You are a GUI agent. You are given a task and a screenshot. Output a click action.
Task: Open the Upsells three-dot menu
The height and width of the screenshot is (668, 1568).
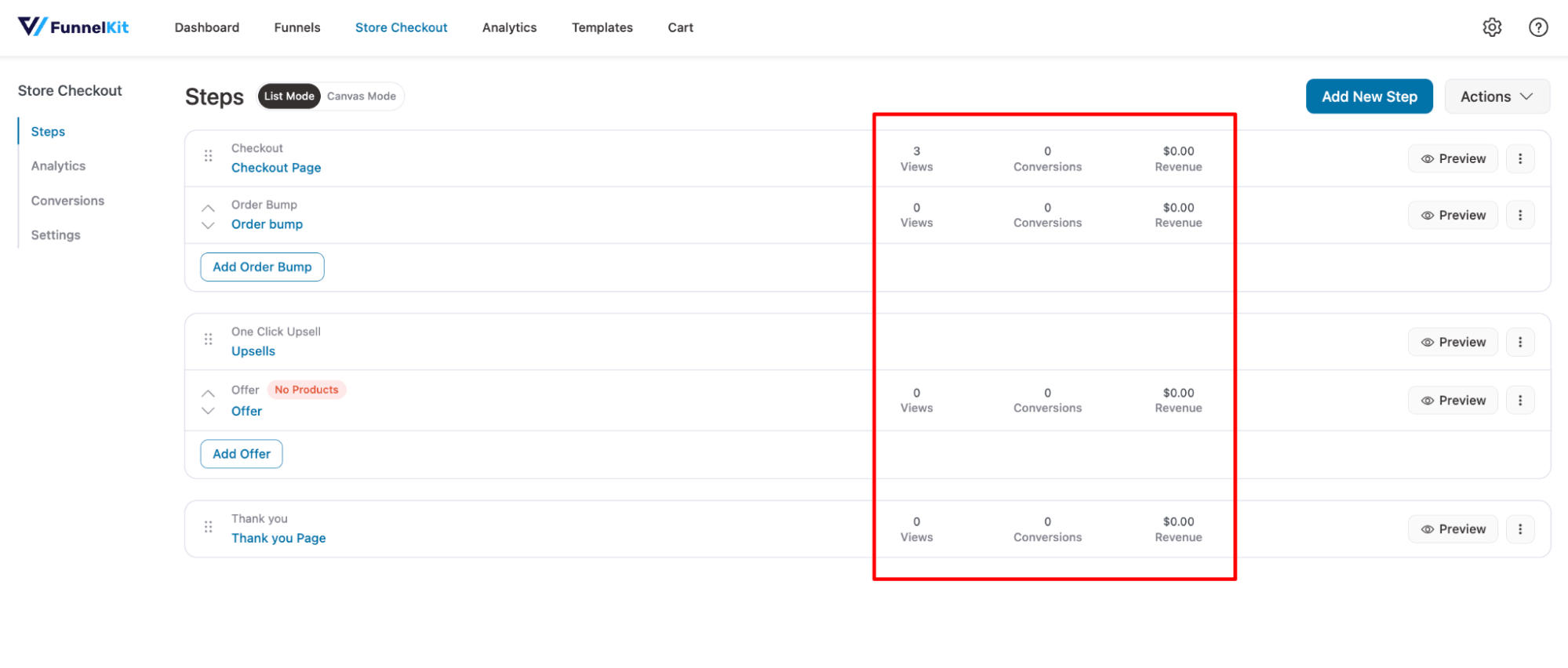coord(1520,342)
